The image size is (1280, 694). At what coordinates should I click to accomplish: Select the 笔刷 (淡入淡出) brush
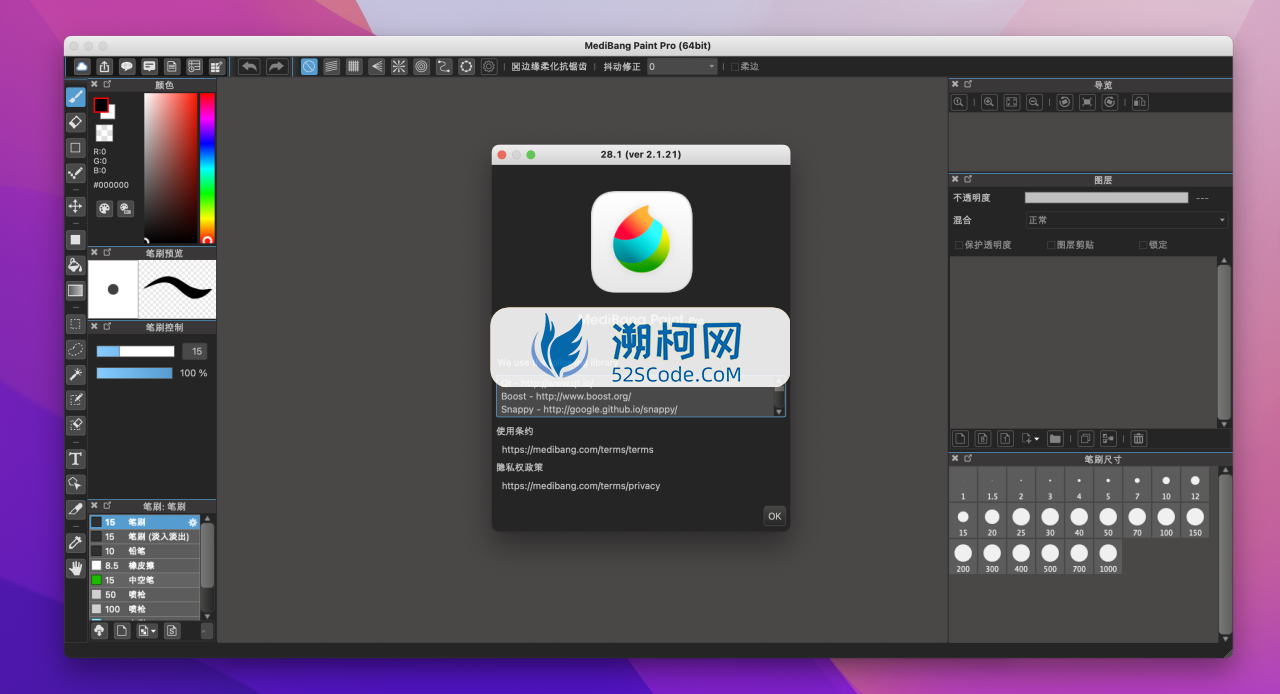click(145, 537)
